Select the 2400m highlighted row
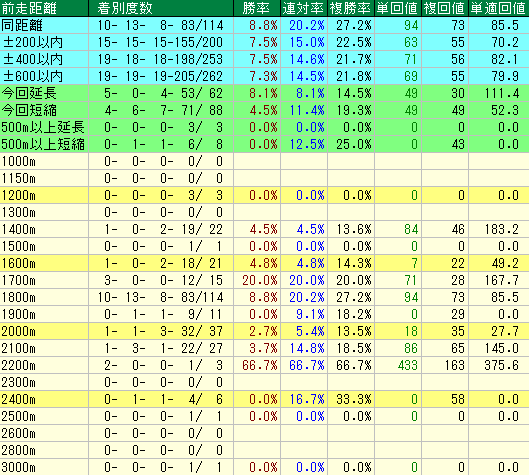The width and height of the screenshot is (529, 475). pos(264,399)
